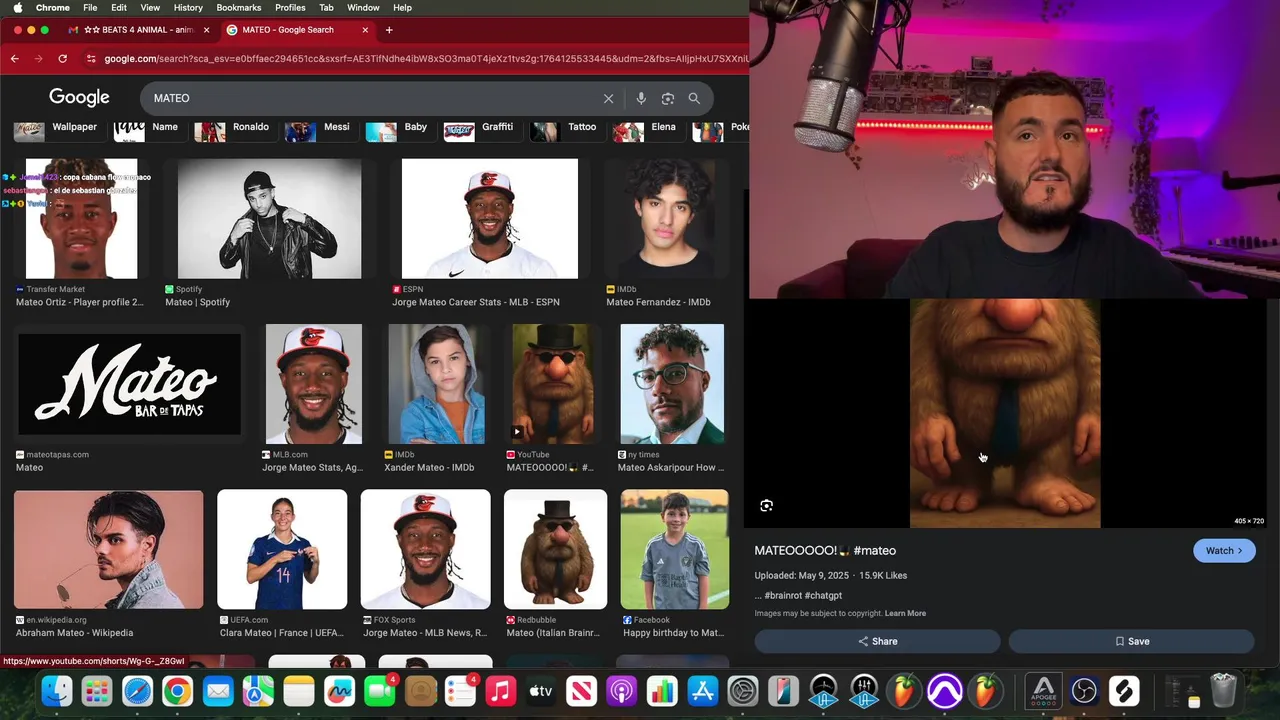Open Google Chrome in the dock
Image resolution: width=1280 pixels, height=720 pixels.
click(x=178, y=691)
